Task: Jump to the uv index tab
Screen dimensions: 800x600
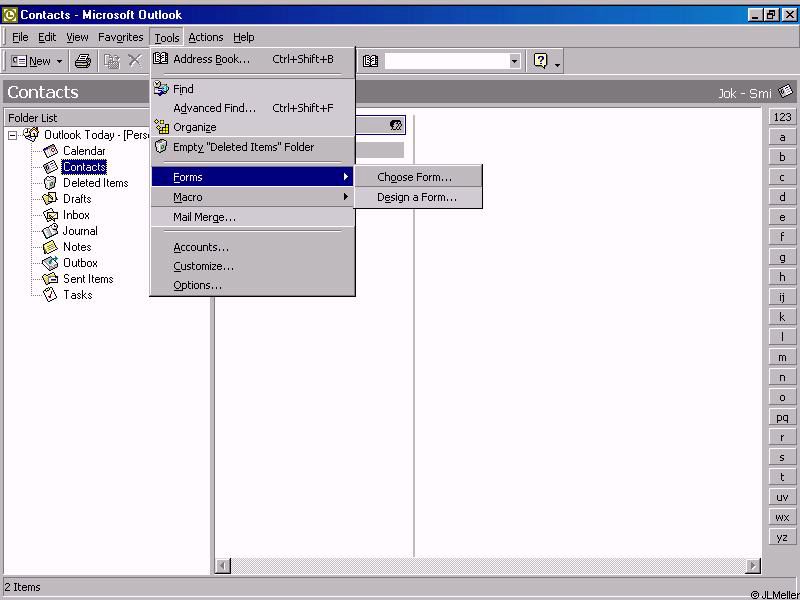Action: [782, 497]
